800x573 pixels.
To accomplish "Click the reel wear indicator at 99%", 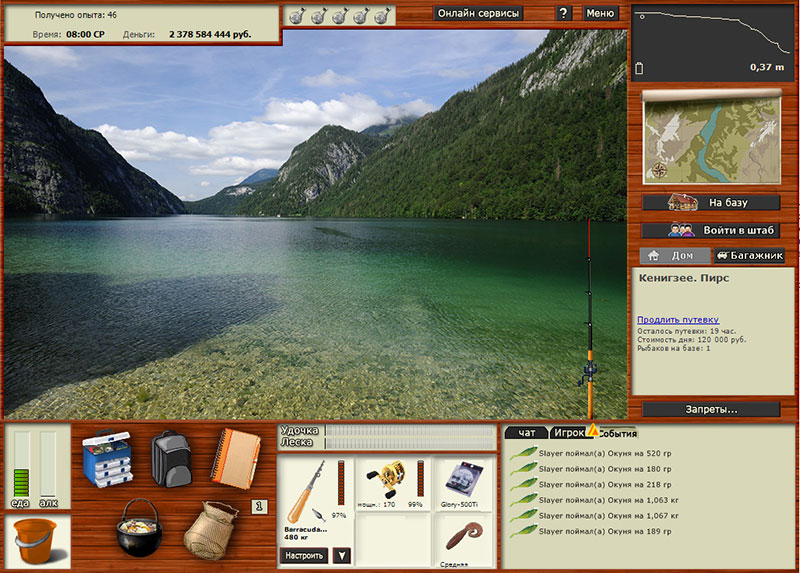I will click(420, 478).
